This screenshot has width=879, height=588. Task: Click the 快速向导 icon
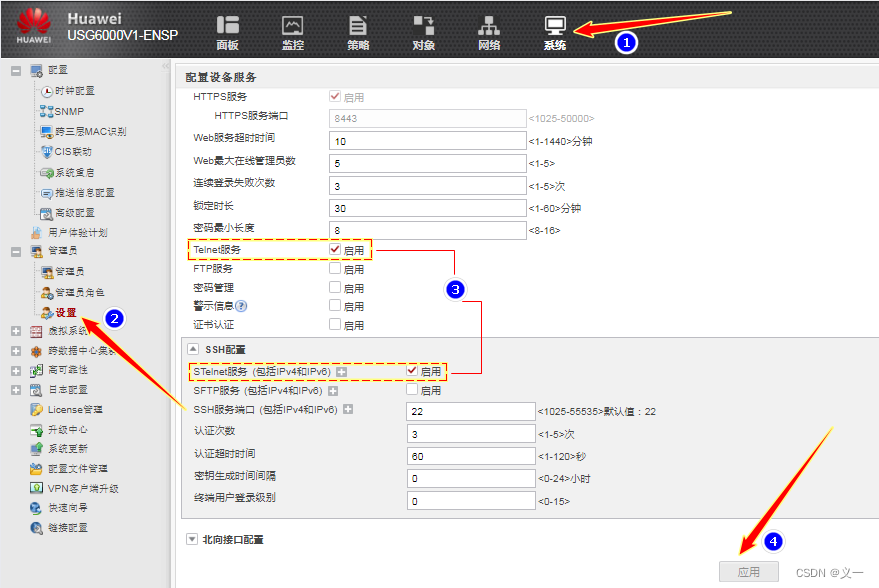click(36, 508)
